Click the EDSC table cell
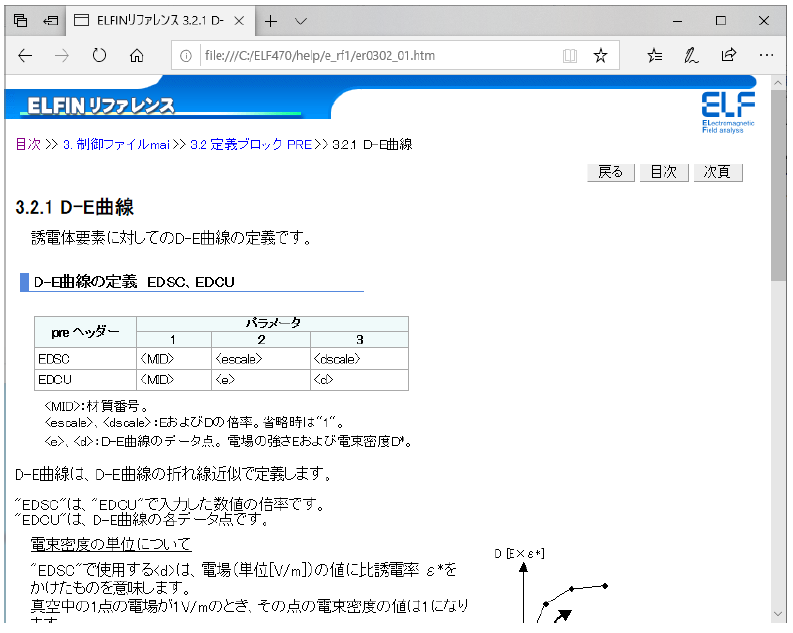This screenshot has width=793, height=633. pyautogui.click(x=85, y=359)
